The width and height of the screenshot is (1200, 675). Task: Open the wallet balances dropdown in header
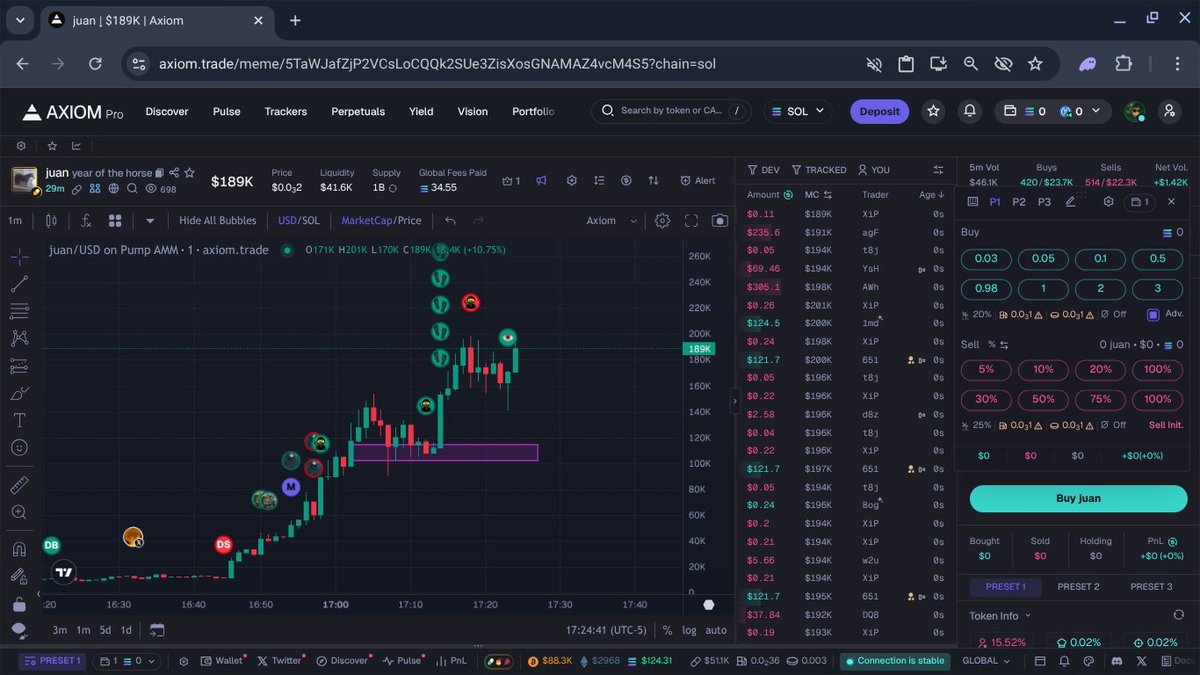[x=1053, y=111]
